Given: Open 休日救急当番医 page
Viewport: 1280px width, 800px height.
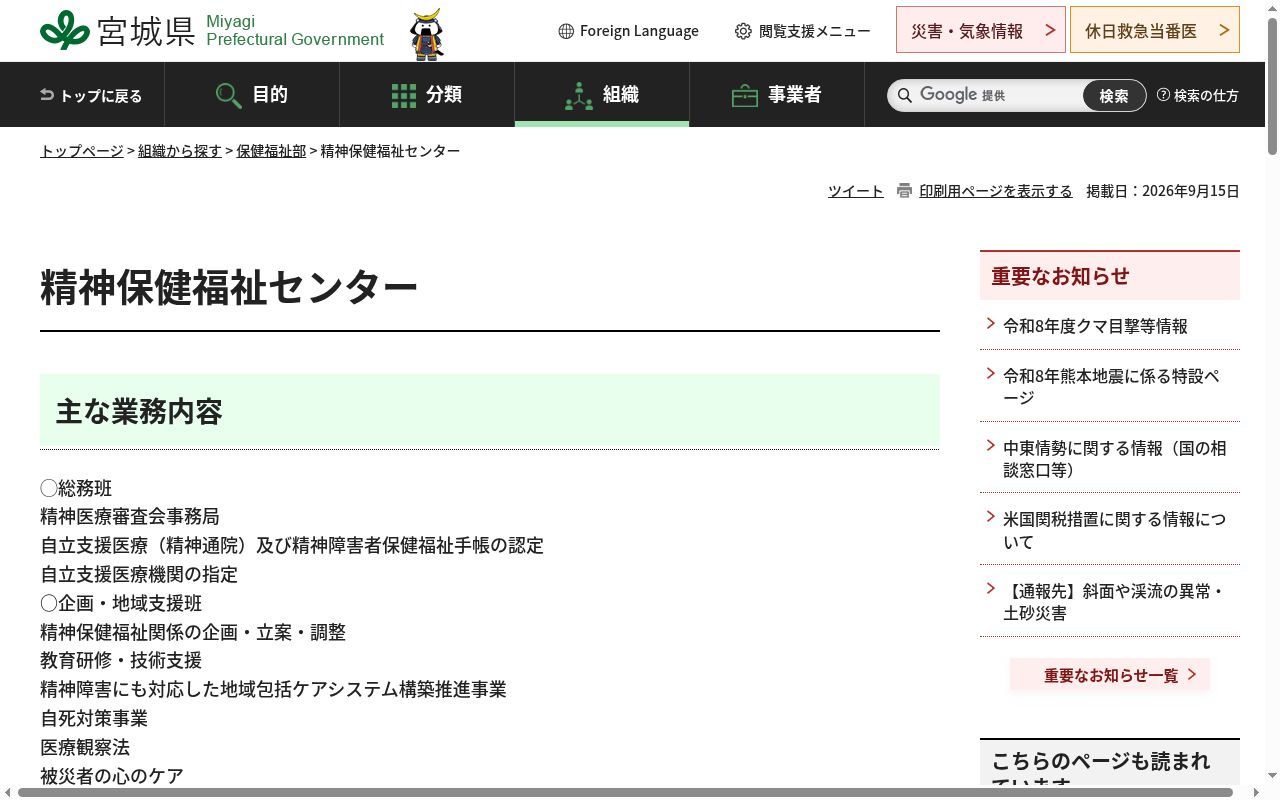Looking at the screenshot, I should pos(1155,30).
